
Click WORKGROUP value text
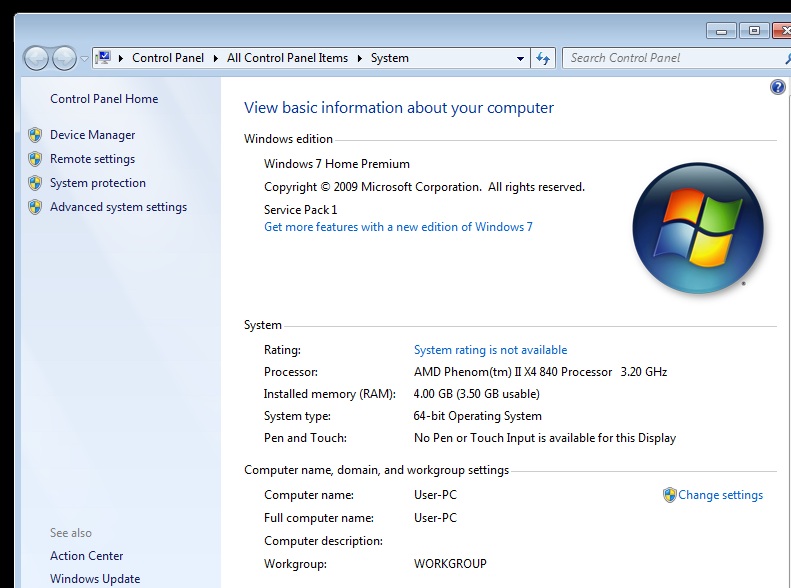[450, 564]
